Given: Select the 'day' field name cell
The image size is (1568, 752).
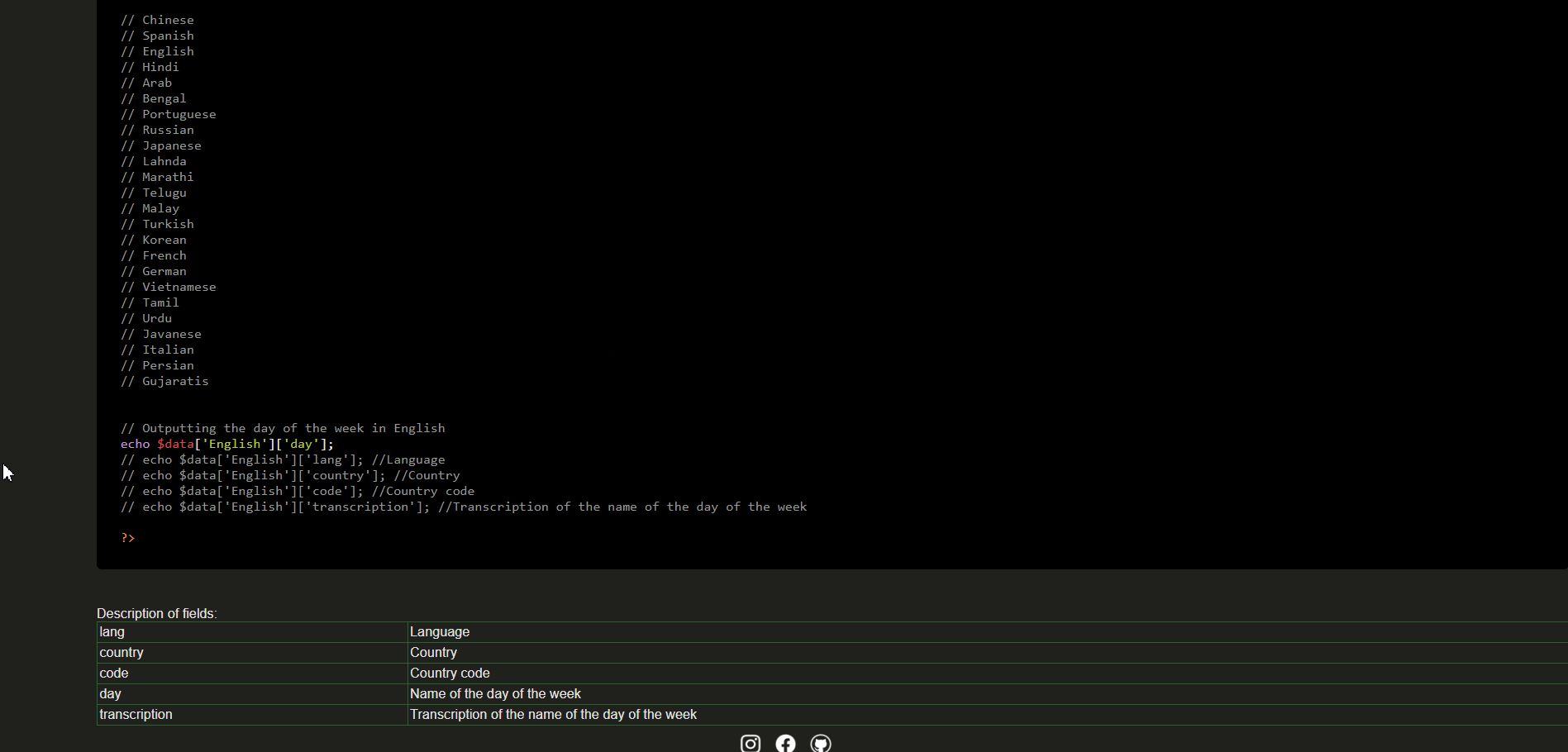Looking at the screenshot, I should [x=252, y=694].
